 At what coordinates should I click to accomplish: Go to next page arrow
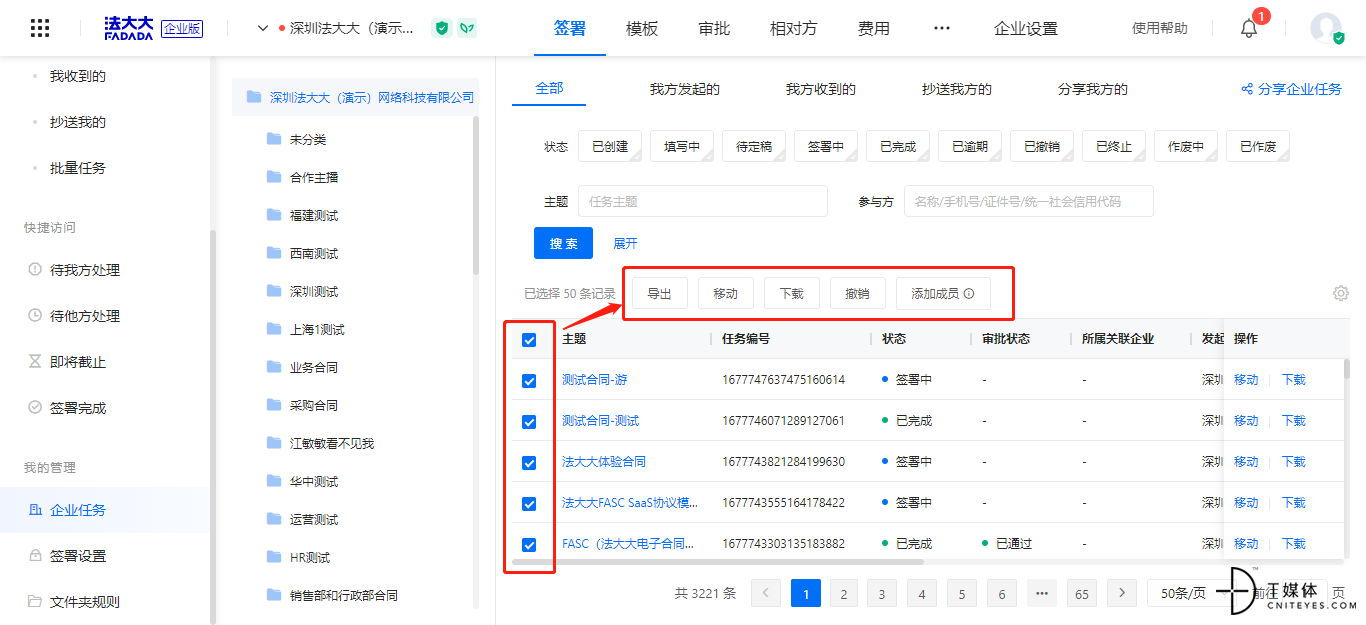[1122, 593]
